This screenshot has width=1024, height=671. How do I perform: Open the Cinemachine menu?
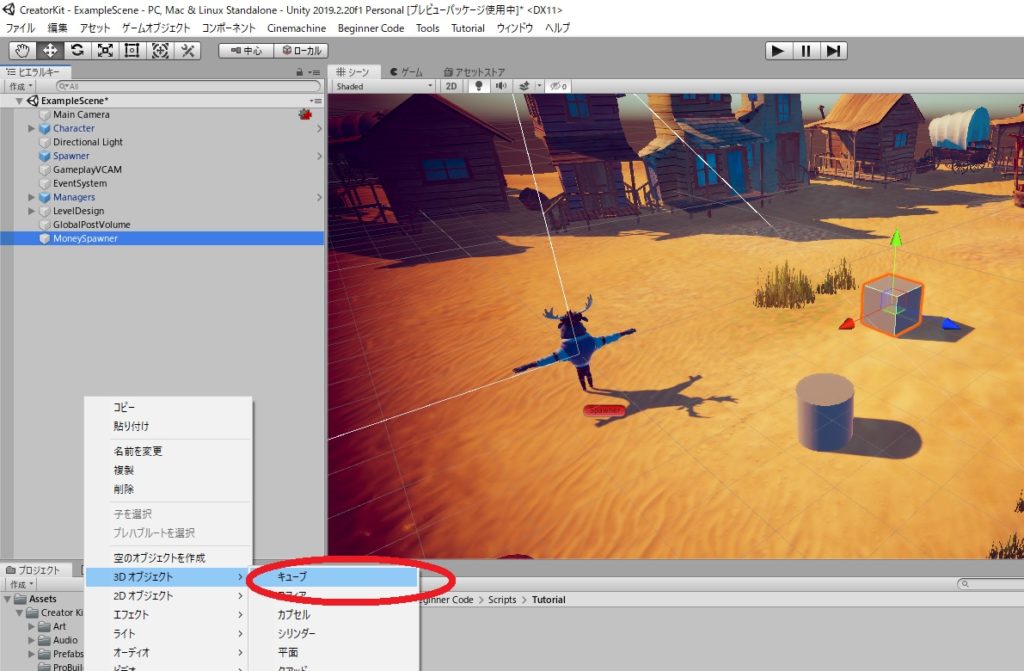[x=296, y=28]
